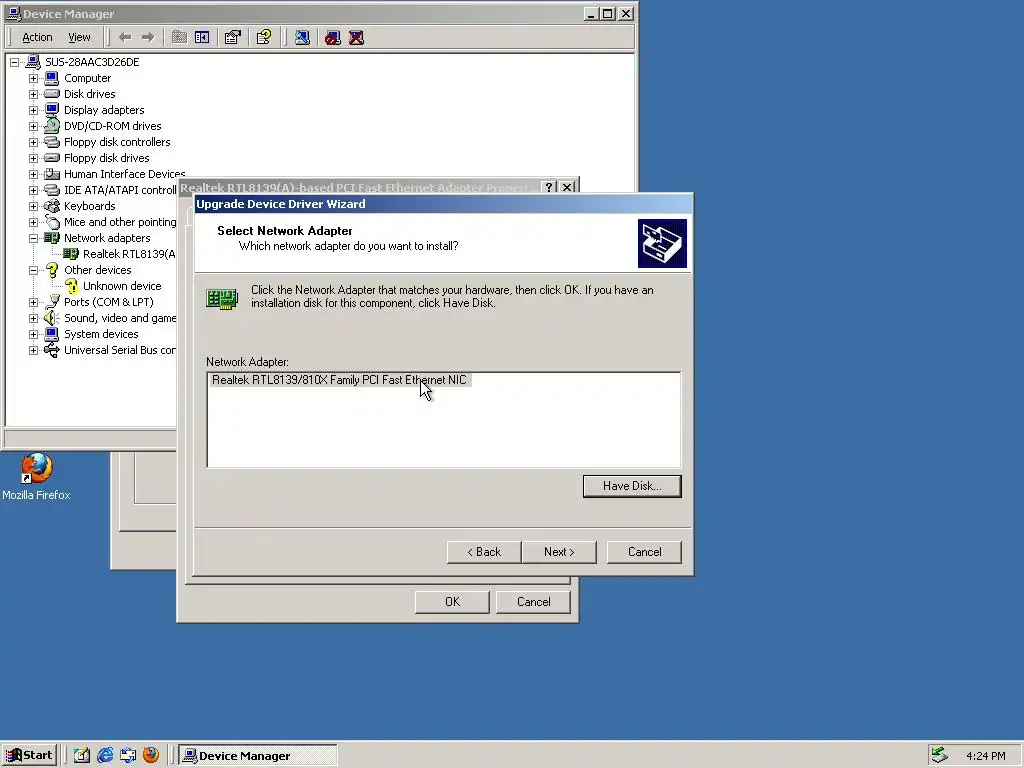The width and height of the screenshot is (1024, 768).
Task: Click the Back arrow in Device Manager toolbar
Action: point(125,37)
